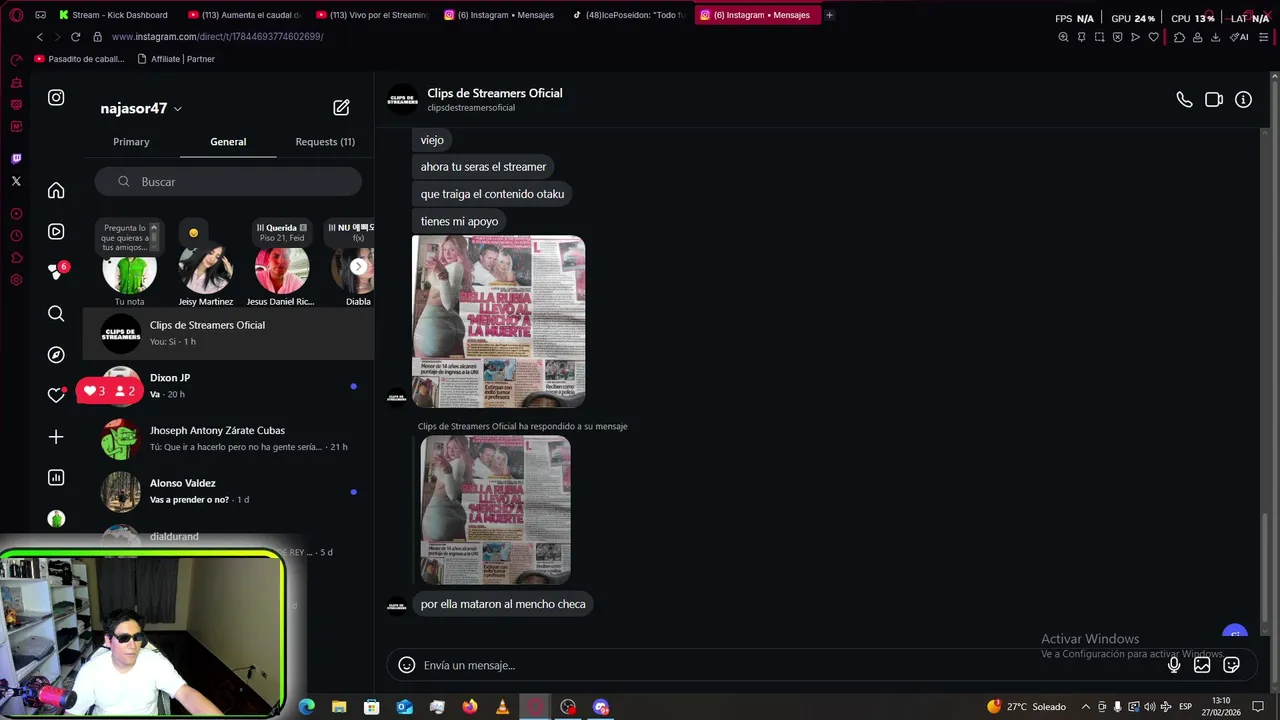Select the 'tienes mi apoyo' message bubble
The image size is (1280, 720).
(459, 221)
